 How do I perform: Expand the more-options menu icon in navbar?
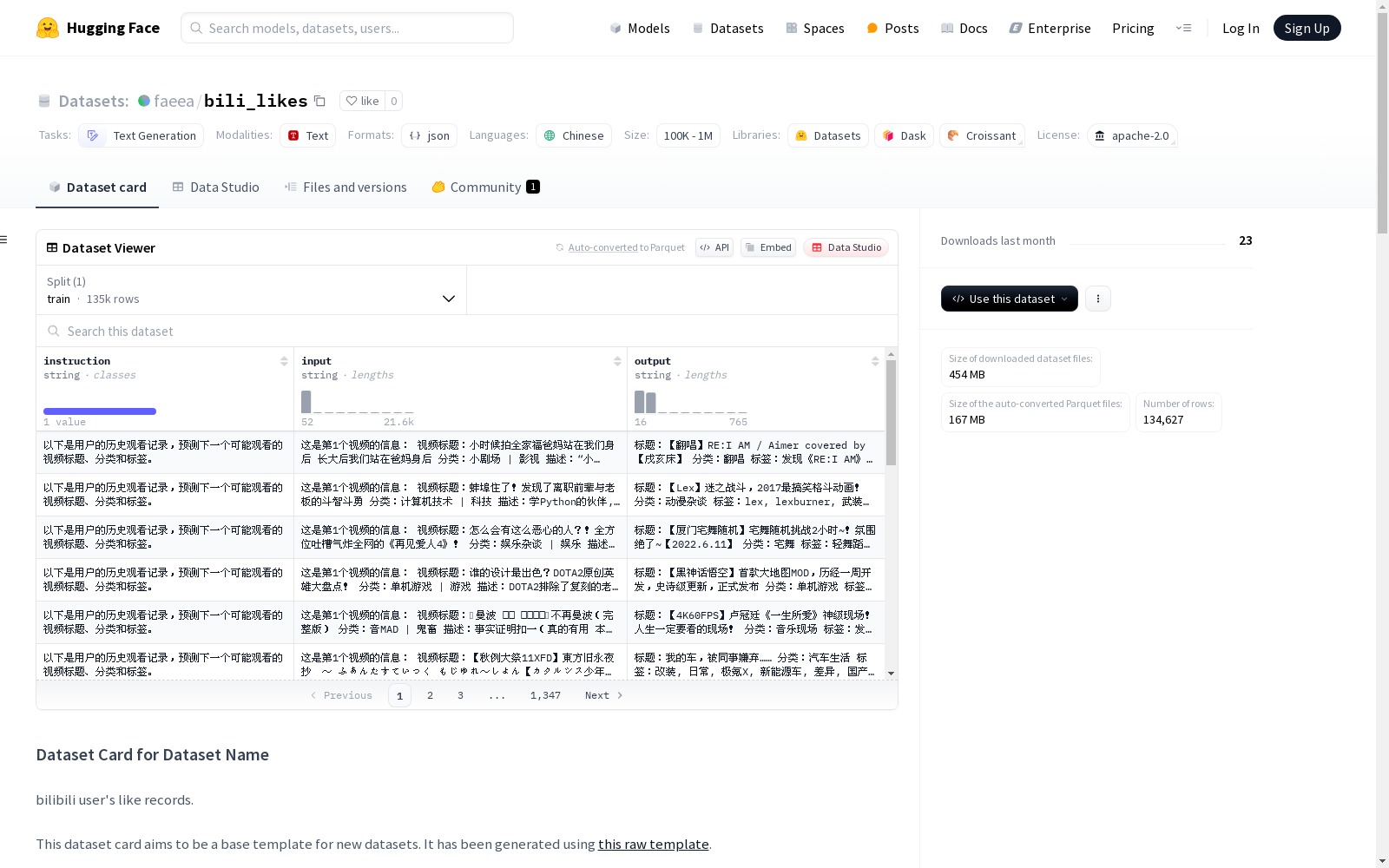(x=1183, y=28)
